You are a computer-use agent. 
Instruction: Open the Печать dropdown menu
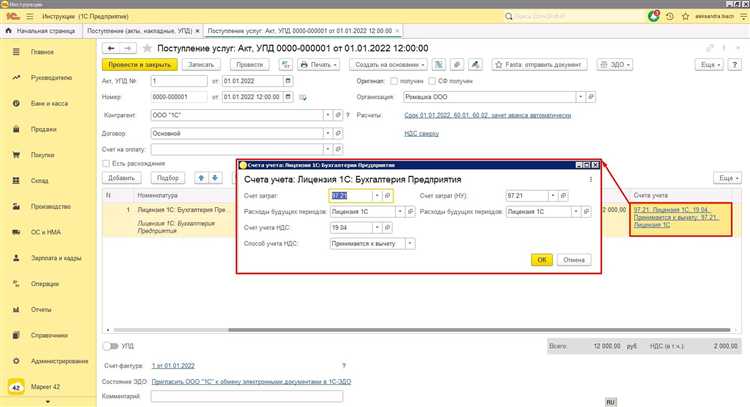click(x=319, y=65)
